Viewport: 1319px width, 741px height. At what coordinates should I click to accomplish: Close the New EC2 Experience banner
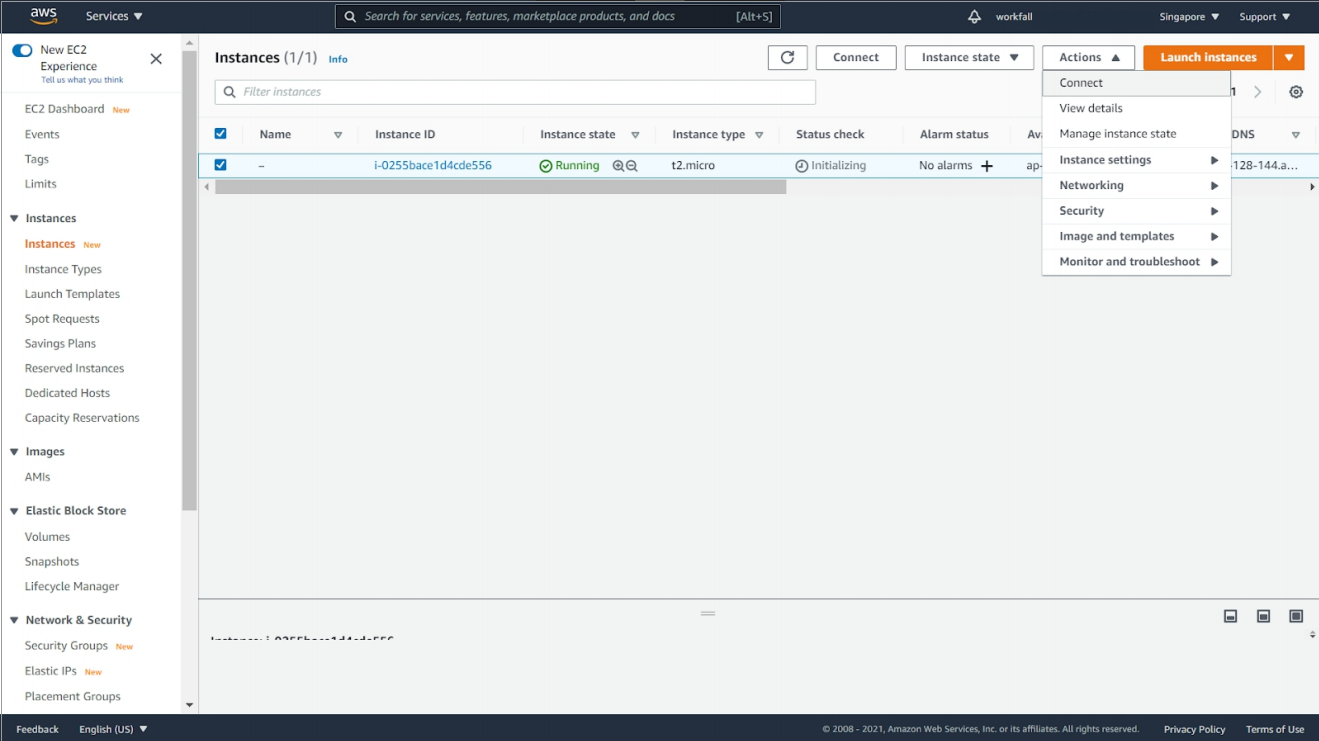[x=156, y=59]
